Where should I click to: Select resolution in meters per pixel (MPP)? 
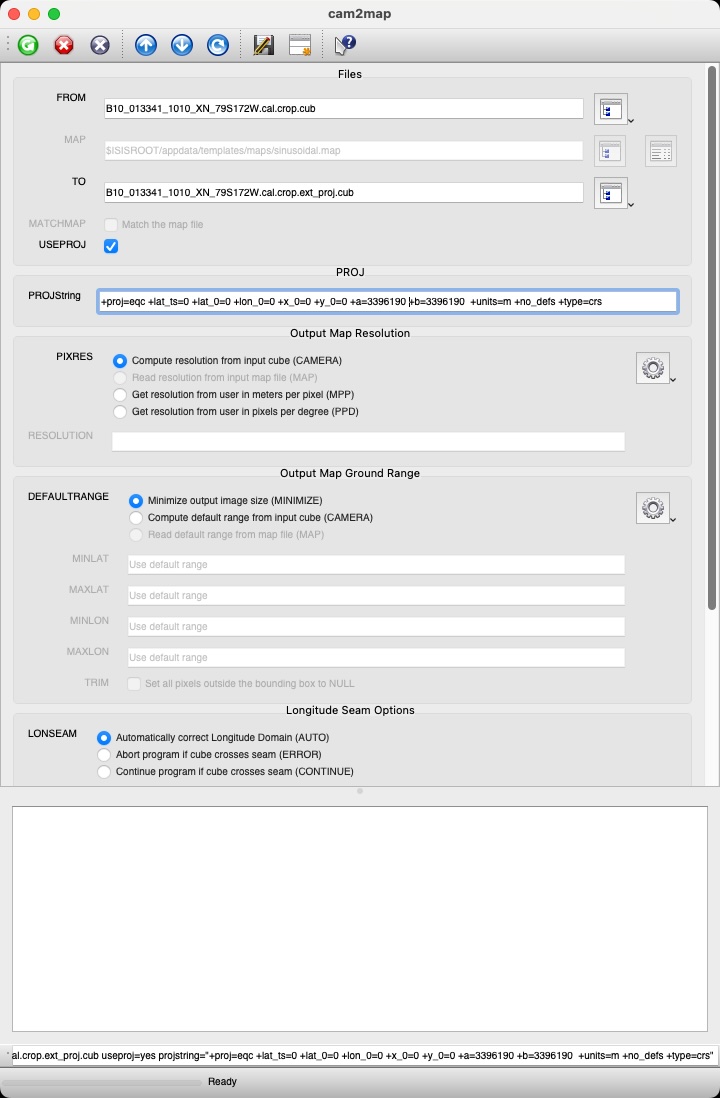[121, 395]
